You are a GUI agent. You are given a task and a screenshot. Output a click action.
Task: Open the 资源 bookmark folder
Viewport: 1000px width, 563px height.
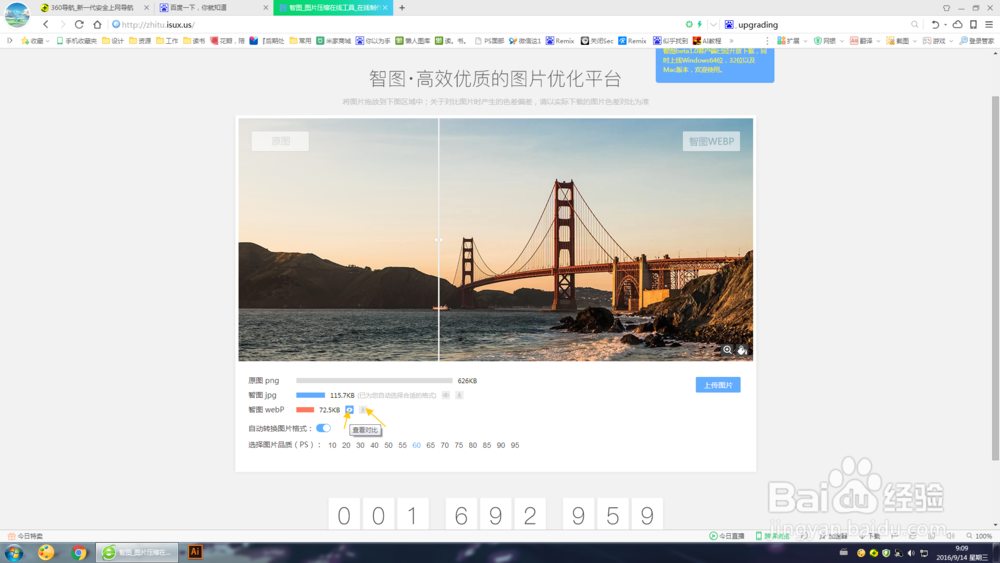140,41
